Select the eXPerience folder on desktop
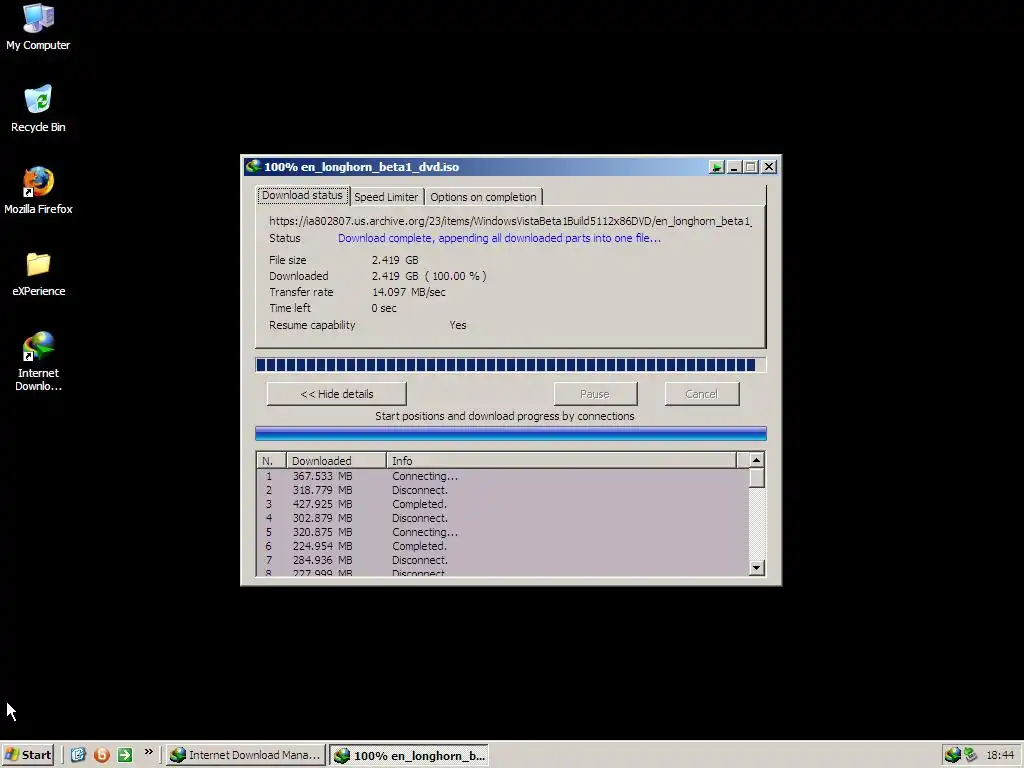1024x768 pixels. [x=38, y=273]
